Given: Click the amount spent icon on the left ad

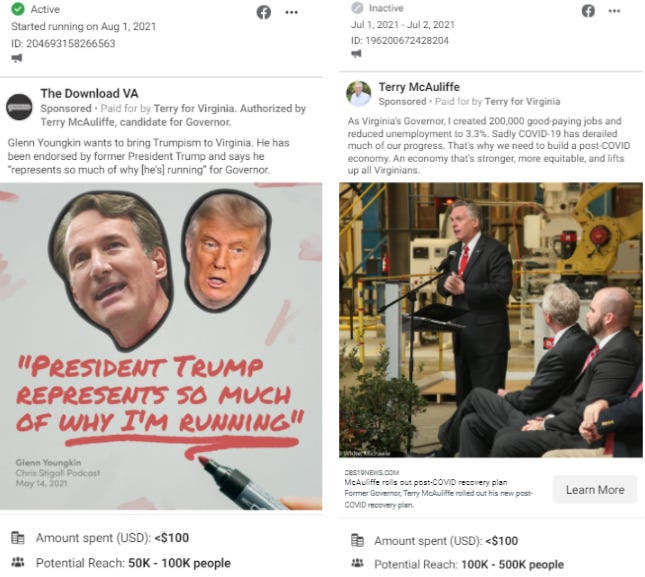Looking at the screenshot, I should (x=18, y=538).
